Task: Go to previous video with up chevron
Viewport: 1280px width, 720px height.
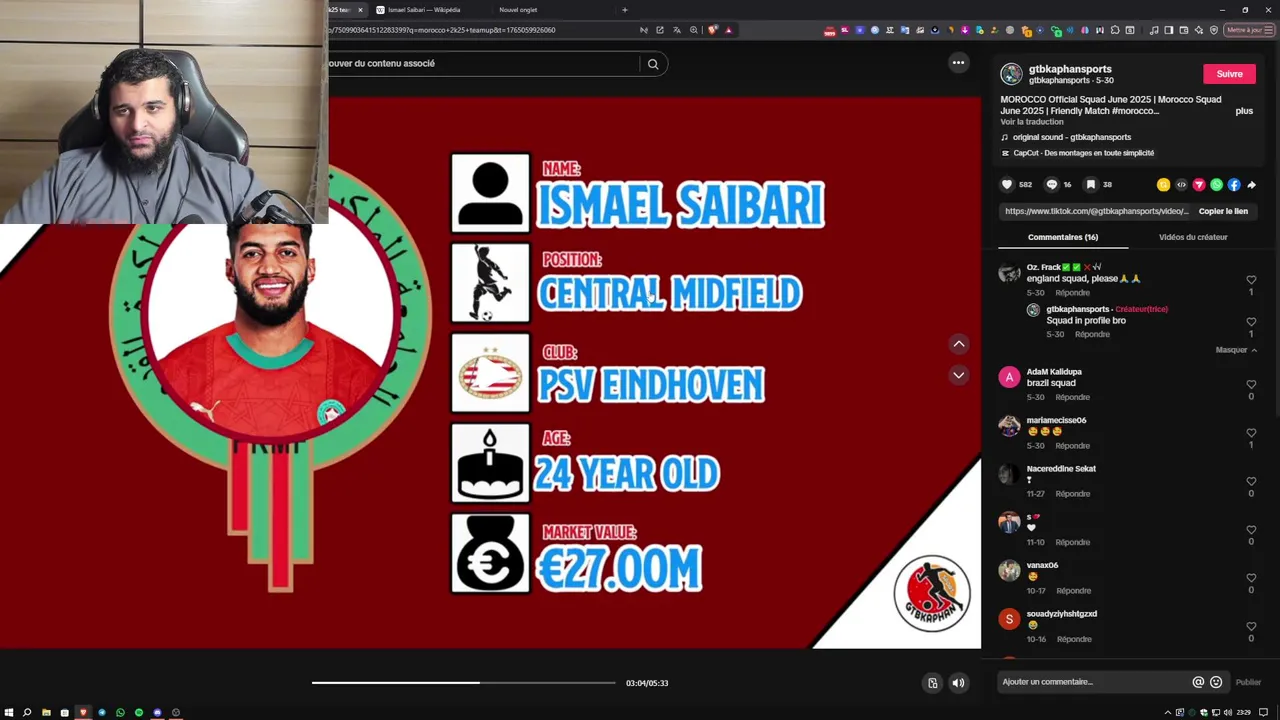Action: tap(958, 344)
